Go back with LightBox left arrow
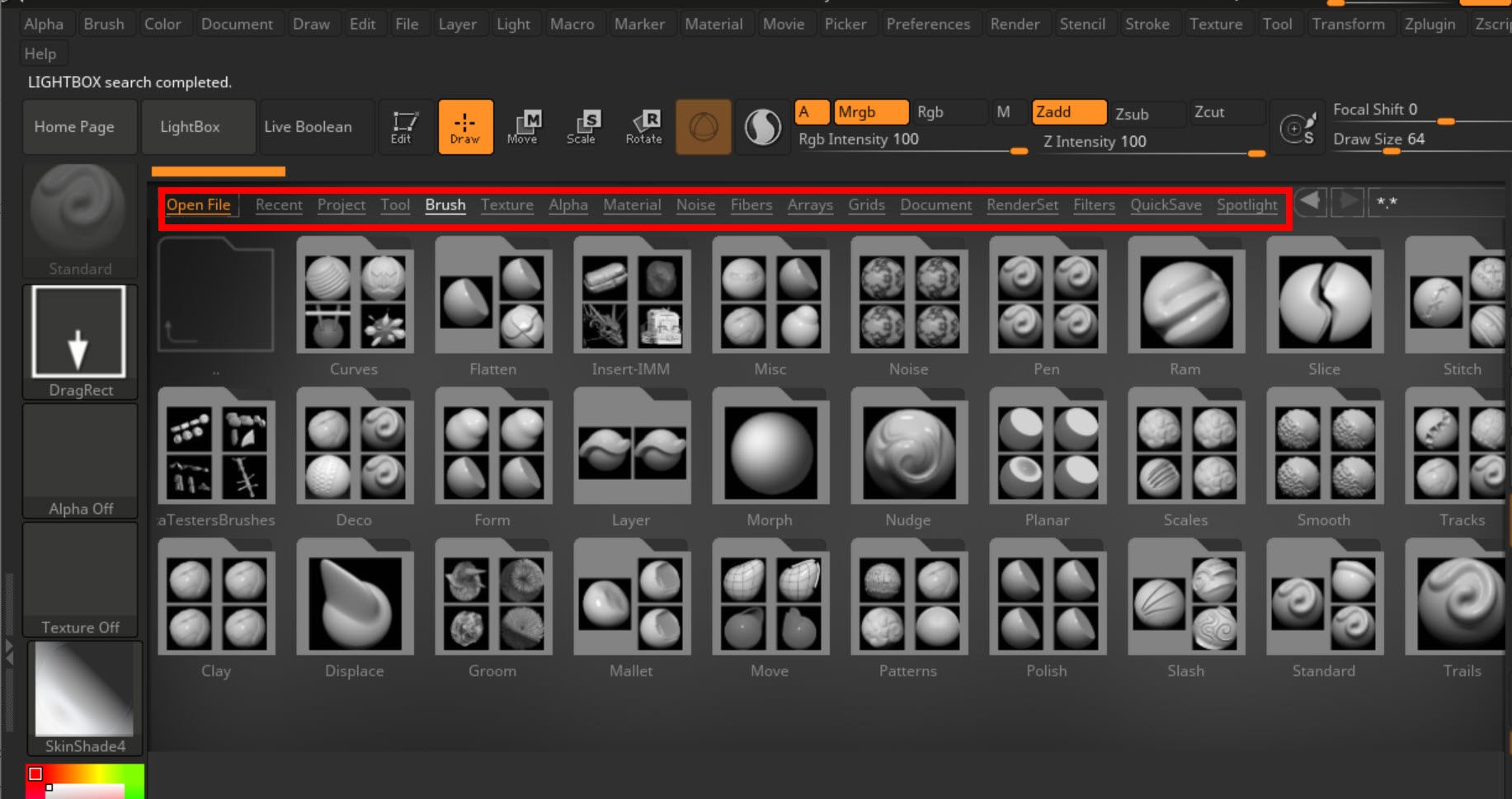Screen dimensions: 1512x799 tap(1311, 202)
